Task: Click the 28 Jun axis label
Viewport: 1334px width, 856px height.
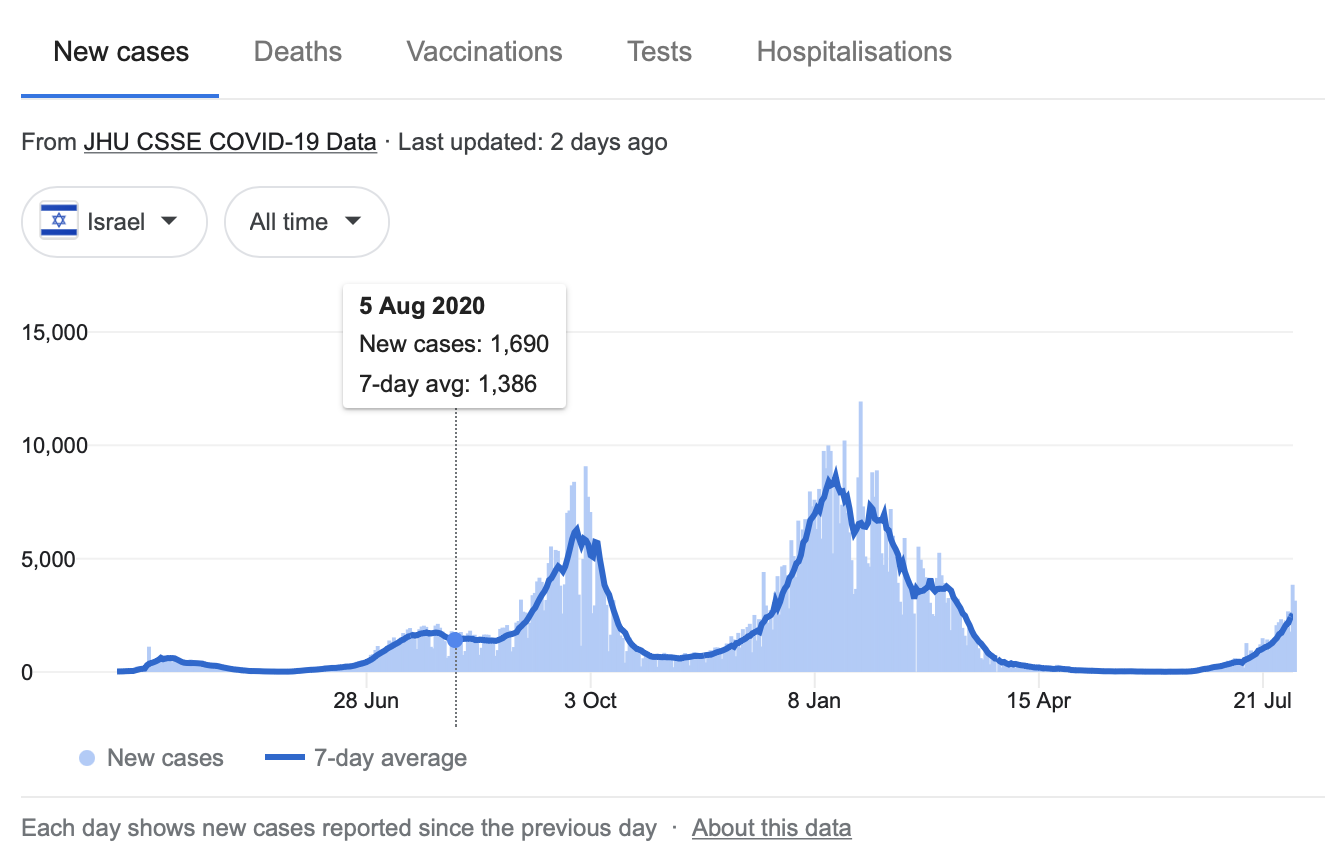Action: [366, 701]
